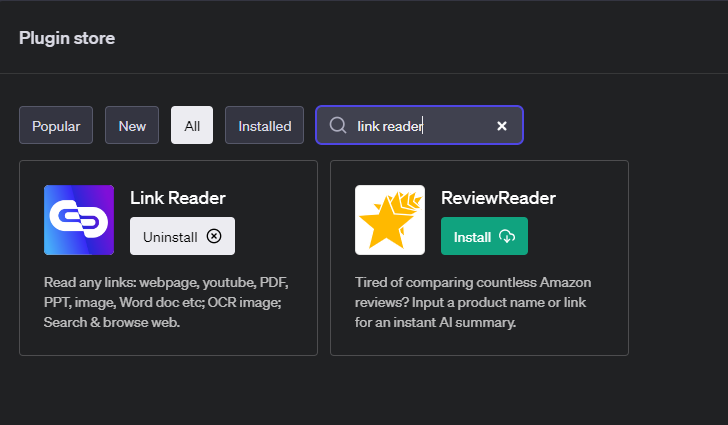Screen dimensions: 728x425
Task: Focus the plugin search input field
Action: 420,125
